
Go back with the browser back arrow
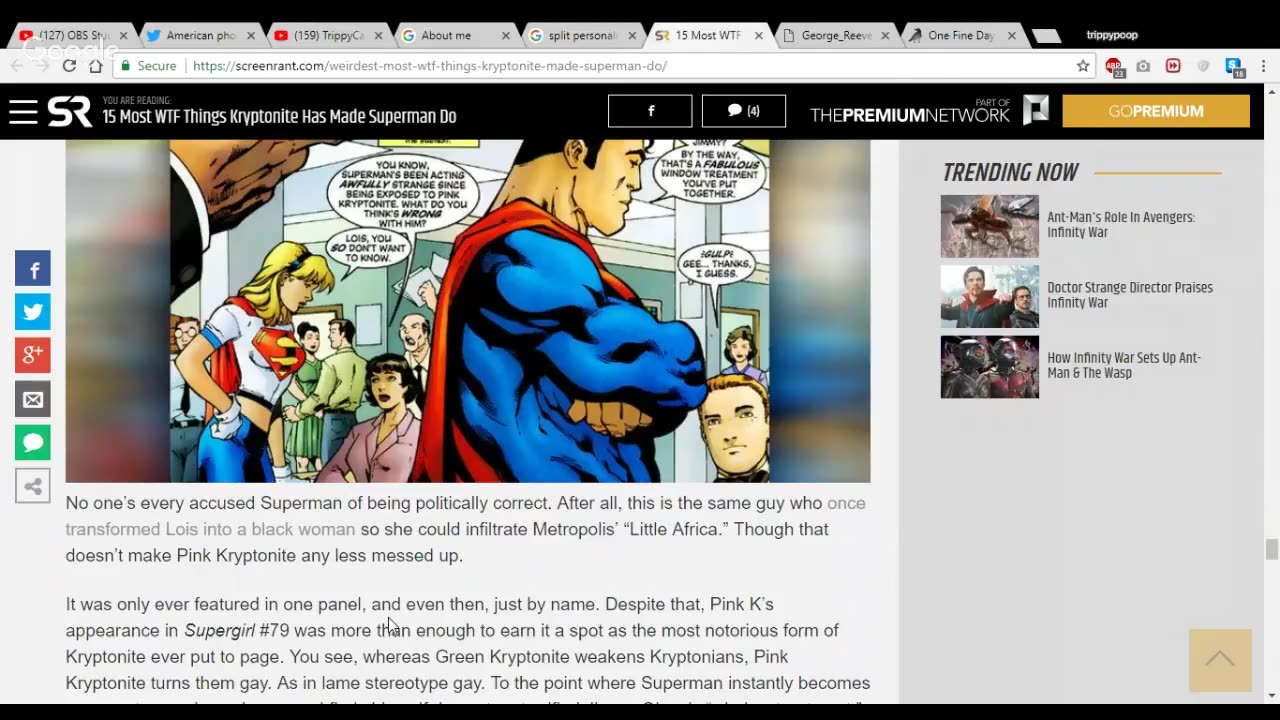point(17,66)
